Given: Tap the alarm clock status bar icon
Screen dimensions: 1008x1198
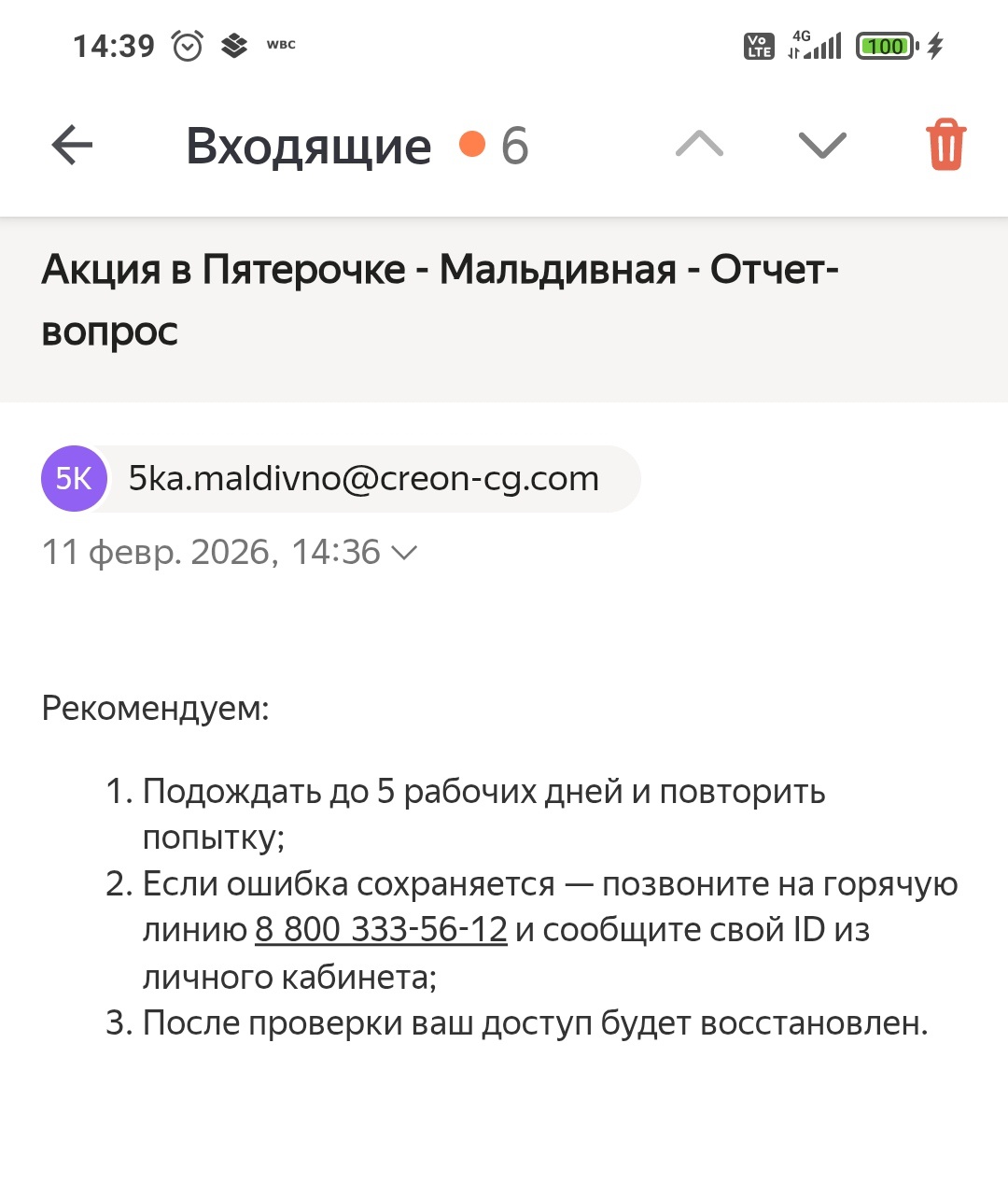Looking at the screenshot, I should [x=188, y=46].
